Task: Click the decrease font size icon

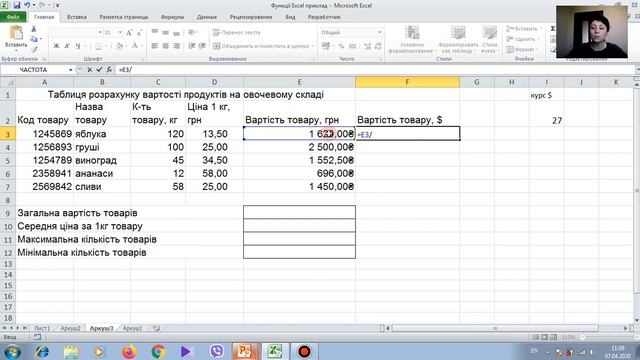Action: pyautogui.click(x=139, y=32)
